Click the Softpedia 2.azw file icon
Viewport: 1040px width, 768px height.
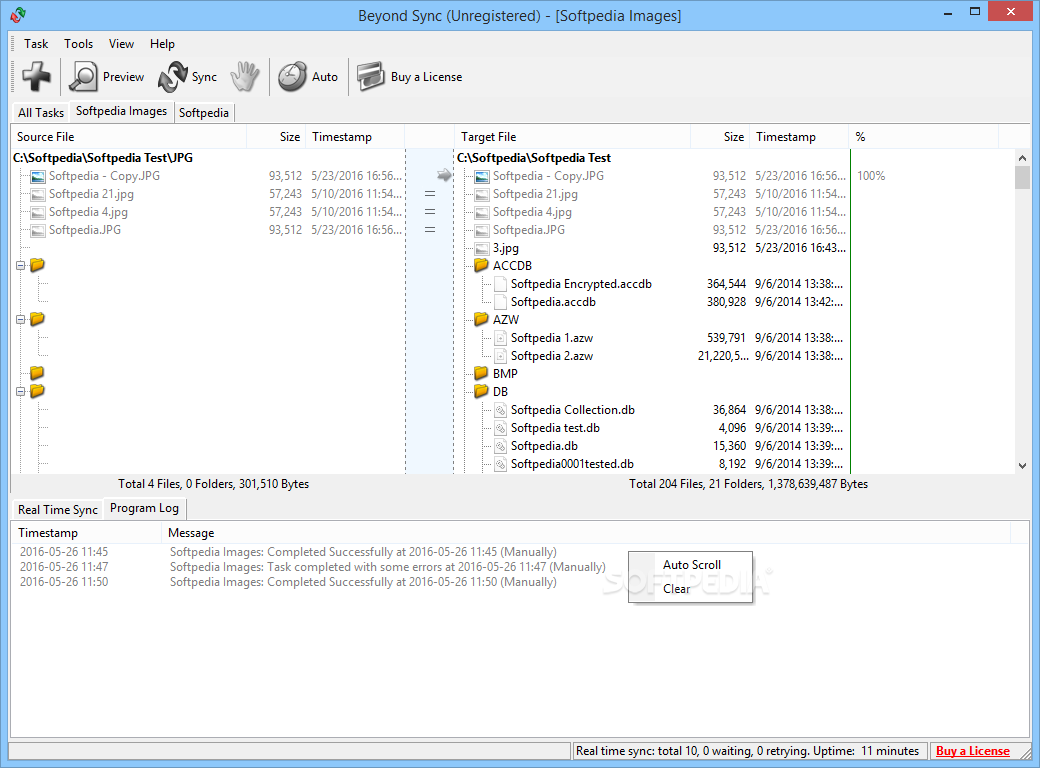[501, 355]
